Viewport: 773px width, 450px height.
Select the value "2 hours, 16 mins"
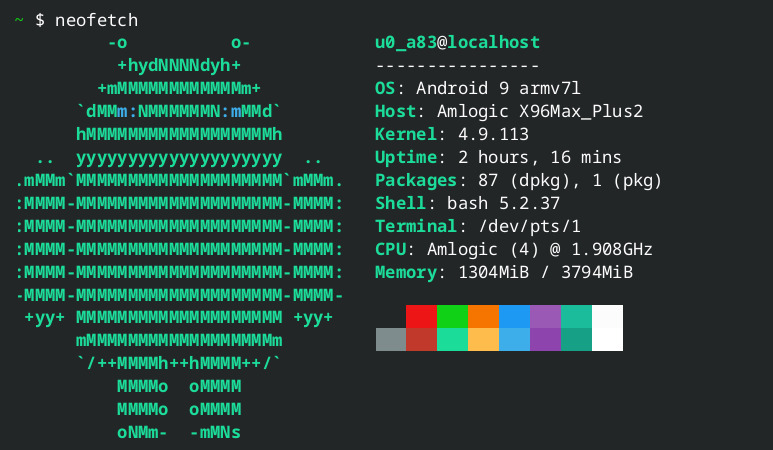tap(540, 158)
